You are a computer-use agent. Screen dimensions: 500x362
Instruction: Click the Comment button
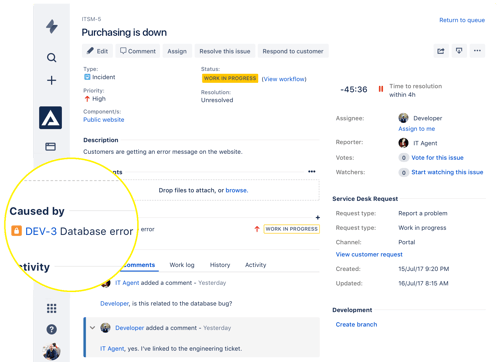(x=138, y=51)
